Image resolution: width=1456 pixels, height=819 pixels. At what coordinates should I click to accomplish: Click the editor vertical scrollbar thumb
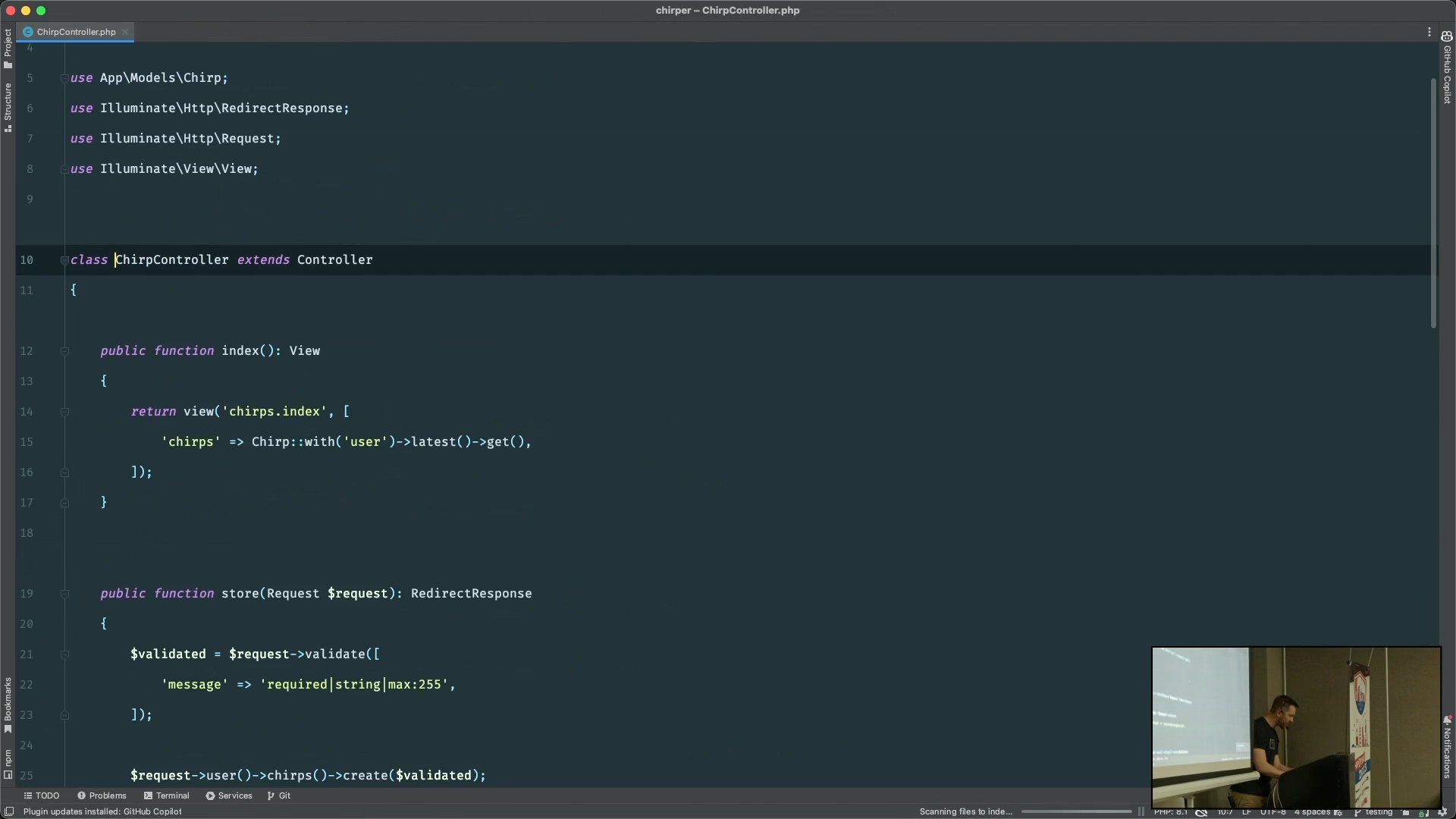[x=1433, y=202]
